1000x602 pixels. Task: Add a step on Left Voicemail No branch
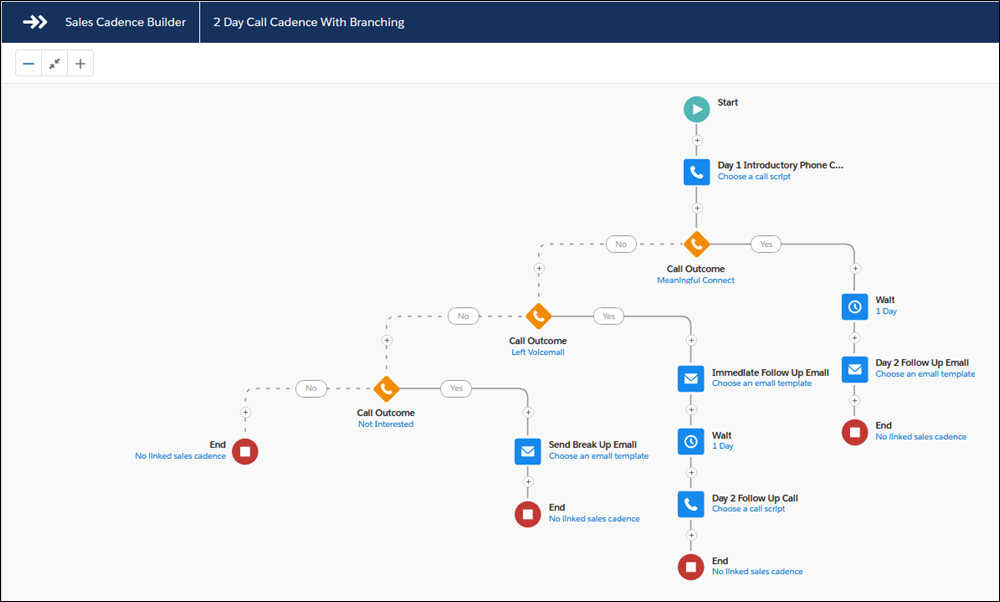(x=386, y=341)
